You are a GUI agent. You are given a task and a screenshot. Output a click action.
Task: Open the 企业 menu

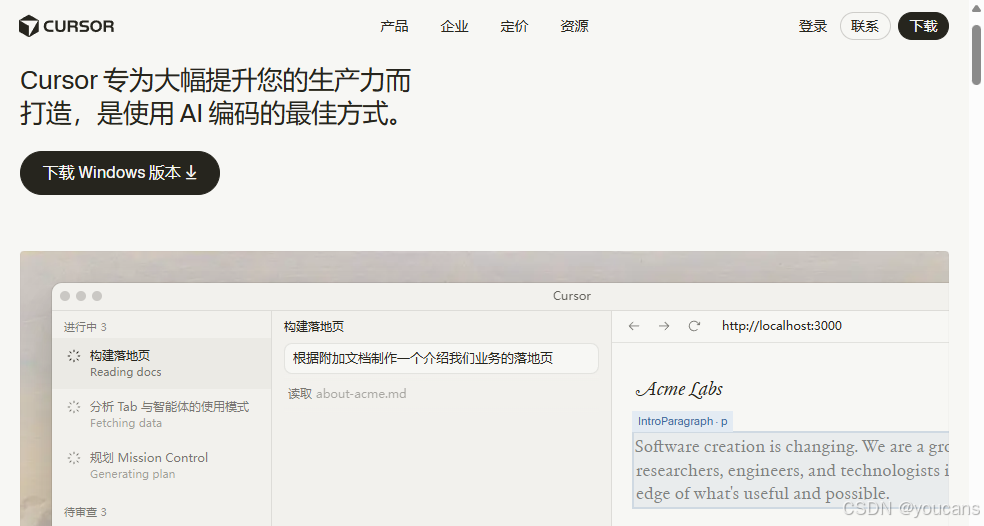coord(454,26)
